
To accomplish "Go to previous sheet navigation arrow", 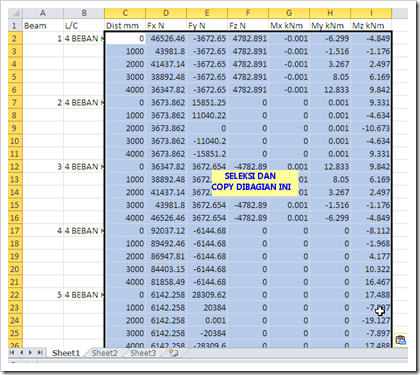I will tap(21, 353).
